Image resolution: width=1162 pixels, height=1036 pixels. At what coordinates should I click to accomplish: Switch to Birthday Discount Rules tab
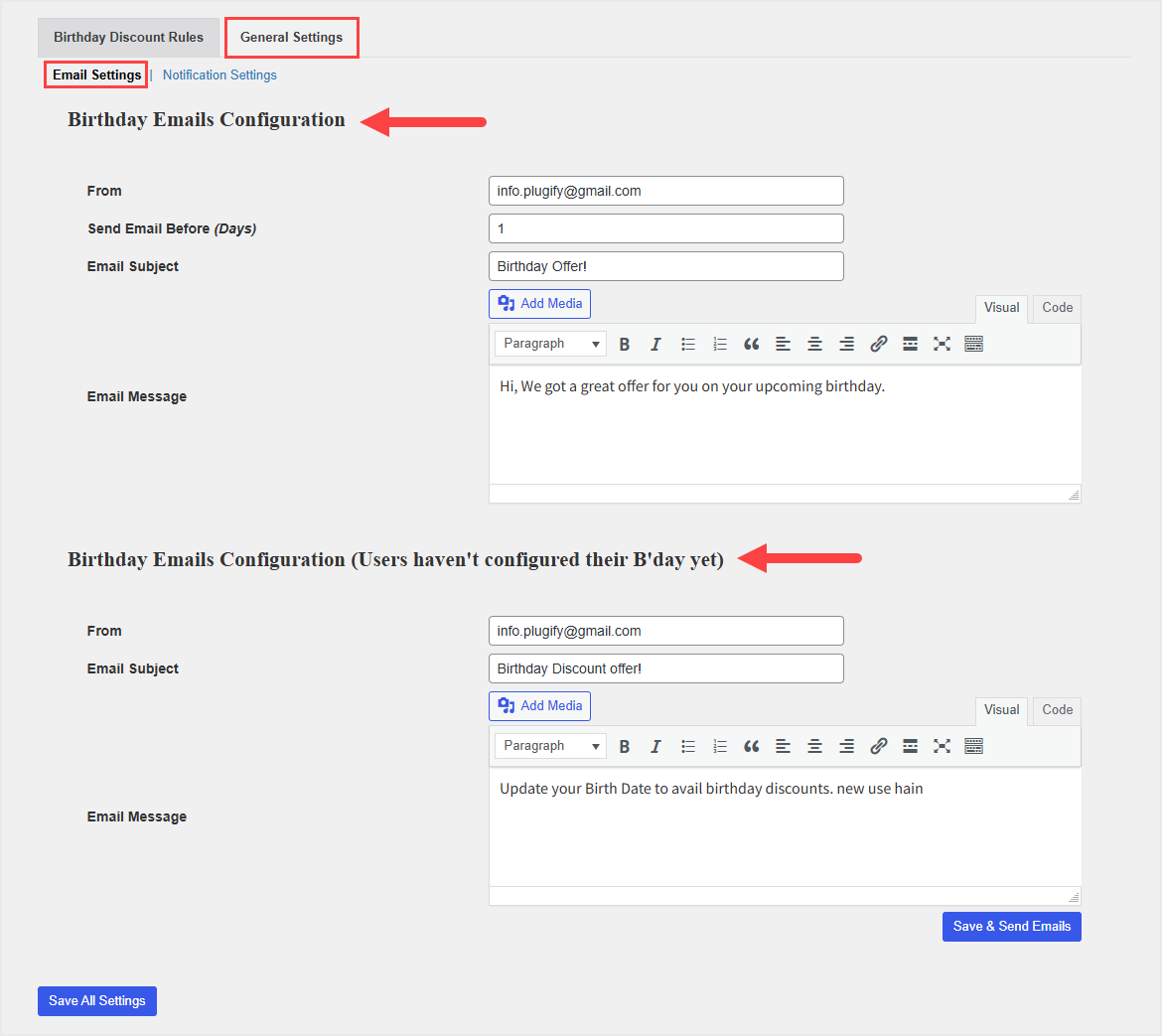click(128, 38)
